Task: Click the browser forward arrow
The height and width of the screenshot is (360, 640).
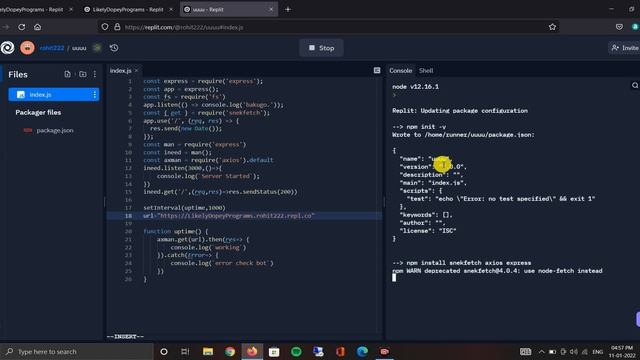Action: click(x=6, y=27)
